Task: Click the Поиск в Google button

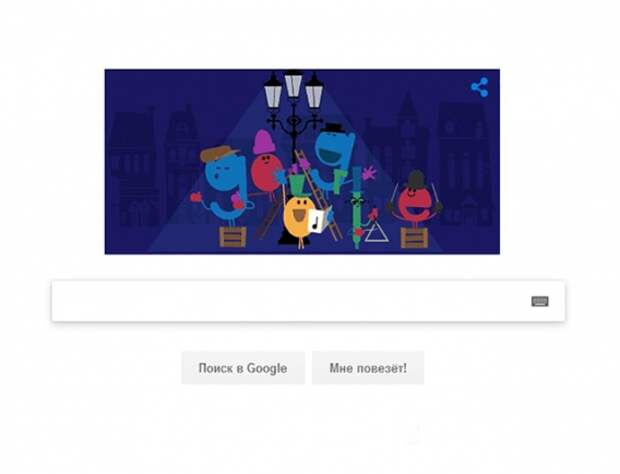Action: (243, 368)
